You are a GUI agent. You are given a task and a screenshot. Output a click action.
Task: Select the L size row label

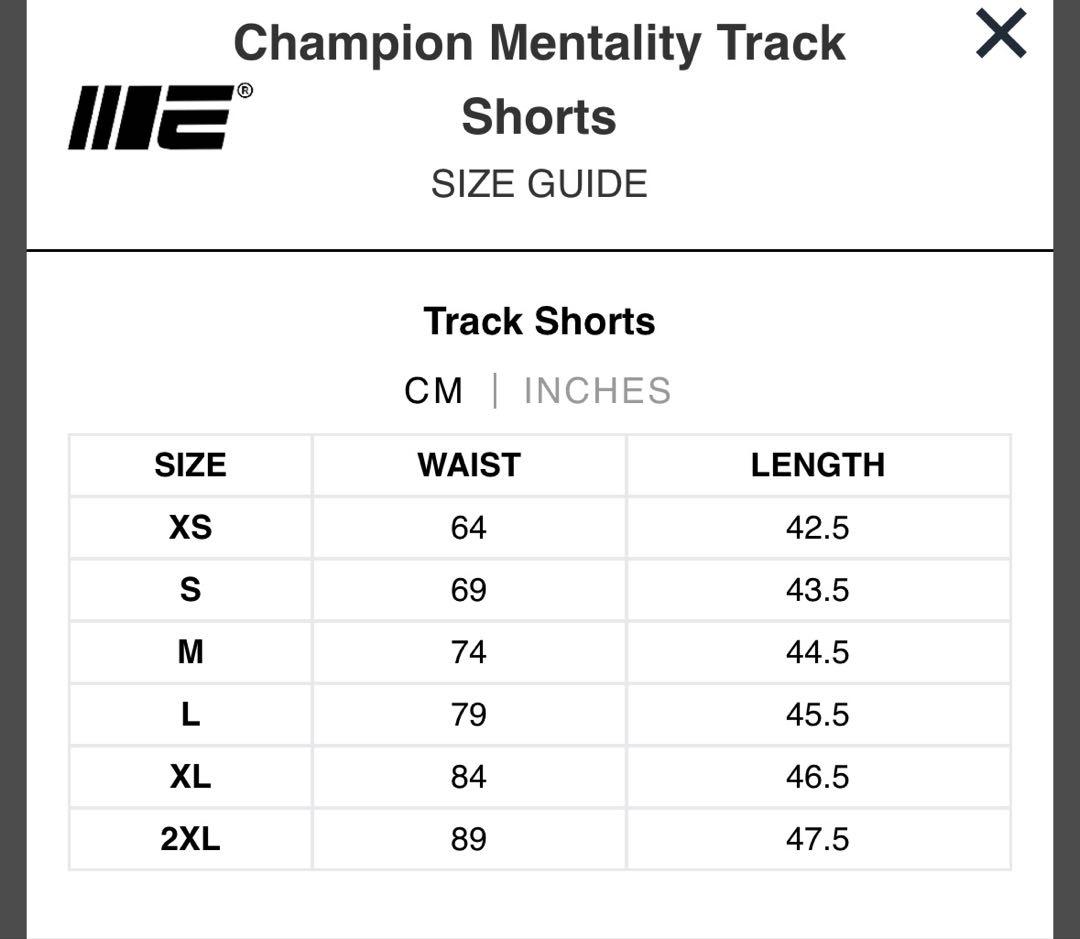190,714
